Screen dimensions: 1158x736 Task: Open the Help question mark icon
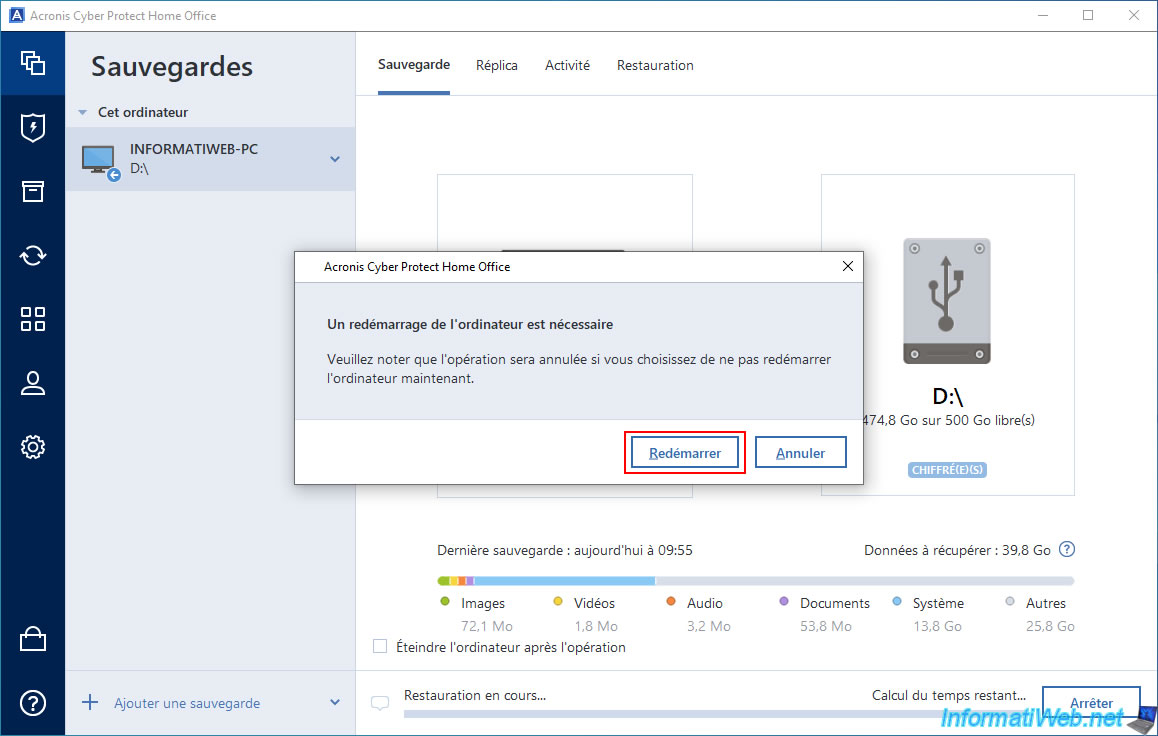pos(33,703)
